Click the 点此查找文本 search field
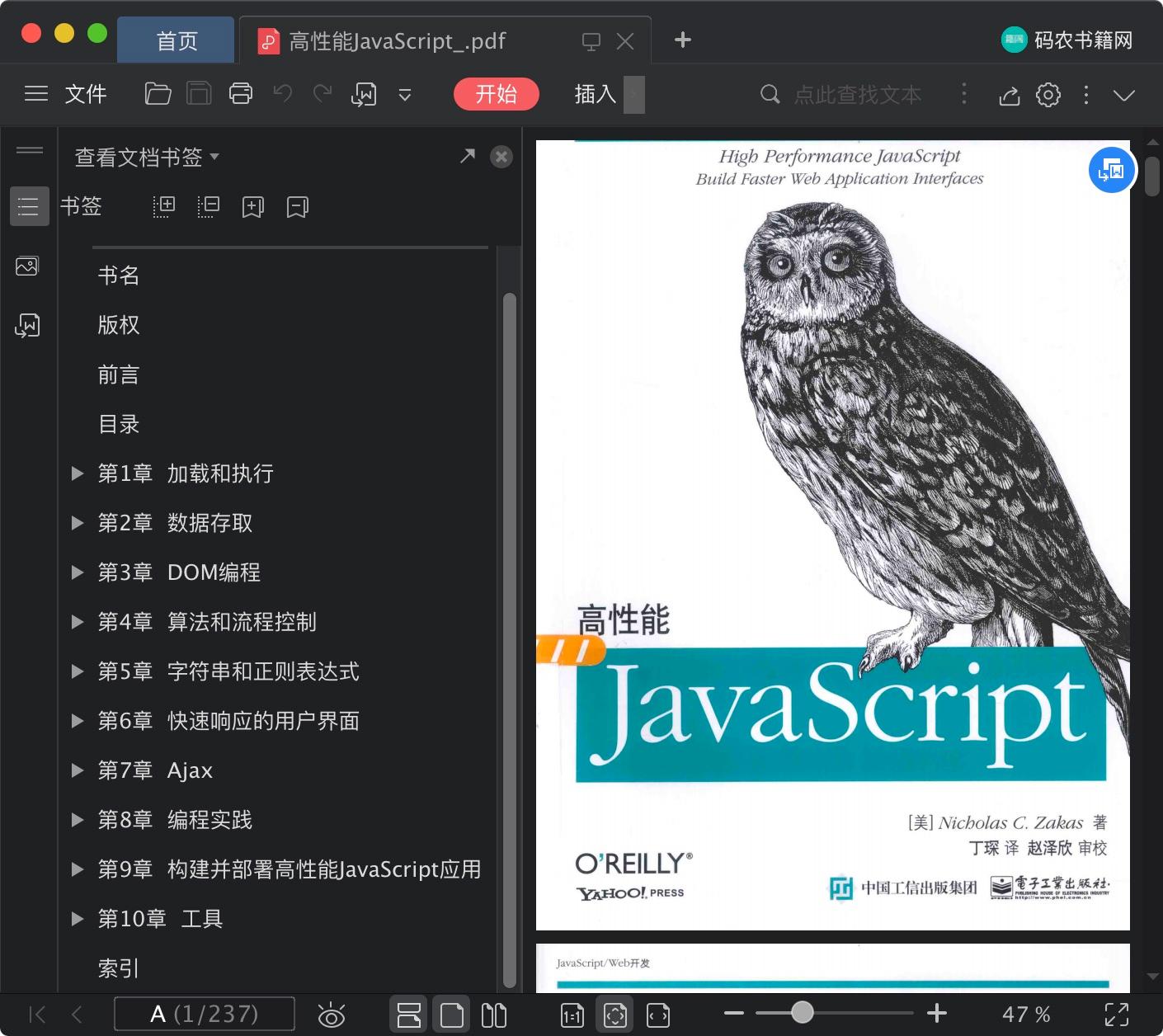This screenshot has height=1036, width=1163. click(x=858, y=95)
